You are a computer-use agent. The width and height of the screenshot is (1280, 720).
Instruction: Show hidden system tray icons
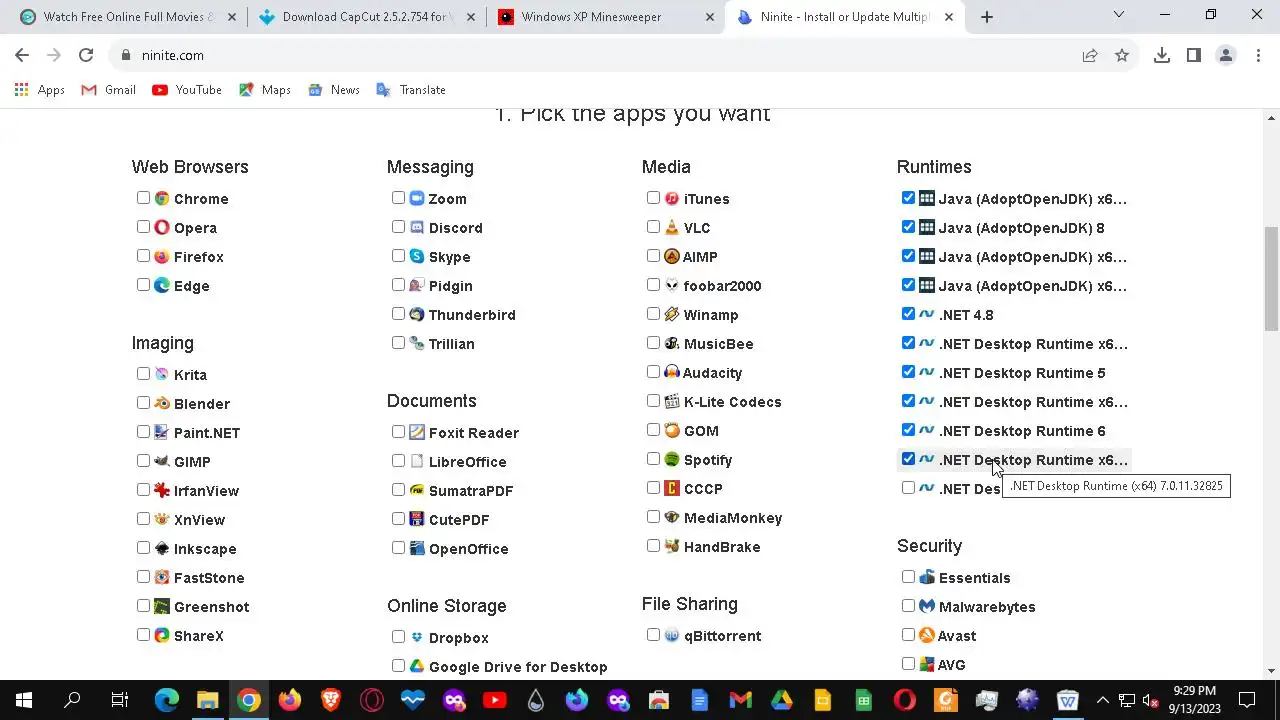[x=1102, y=700]
